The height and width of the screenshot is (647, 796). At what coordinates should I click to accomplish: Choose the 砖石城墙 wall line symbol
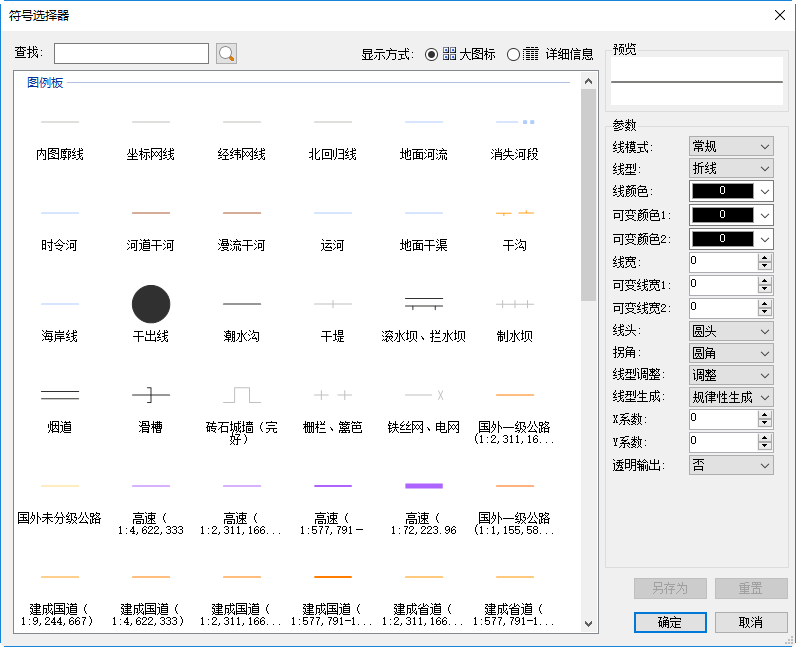[241, 395]
